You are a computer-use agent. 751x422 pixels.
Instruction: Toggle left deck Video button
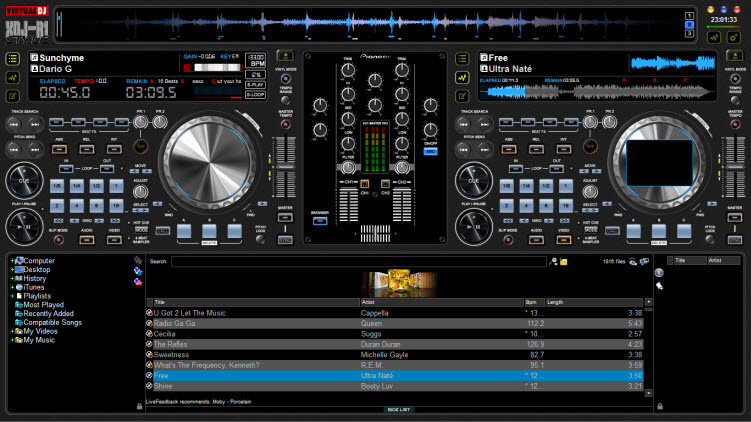tap(114, 240)
